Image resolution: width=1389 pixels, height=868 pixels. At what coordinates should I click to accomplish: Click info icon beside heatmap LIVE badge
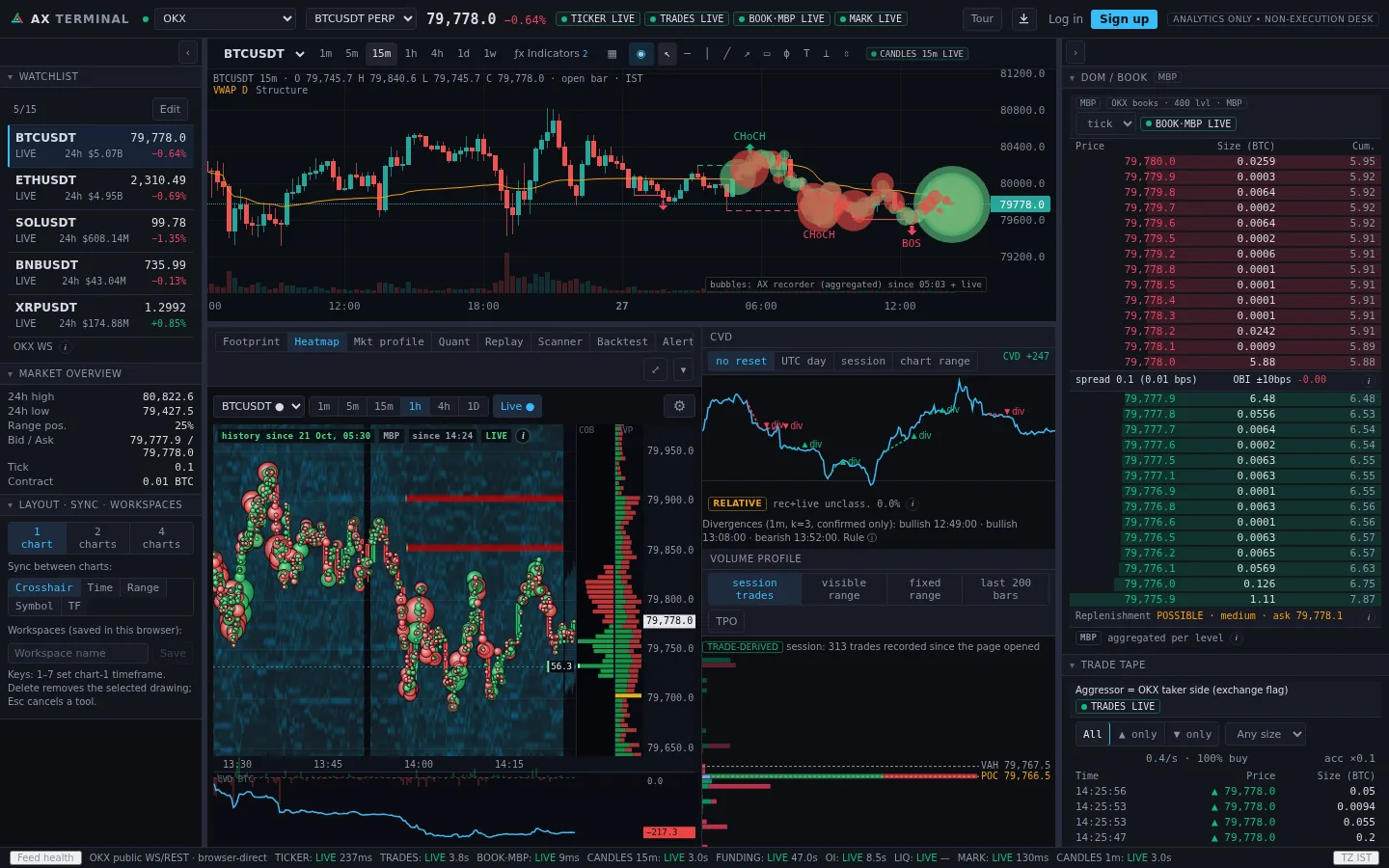[523, 436]
